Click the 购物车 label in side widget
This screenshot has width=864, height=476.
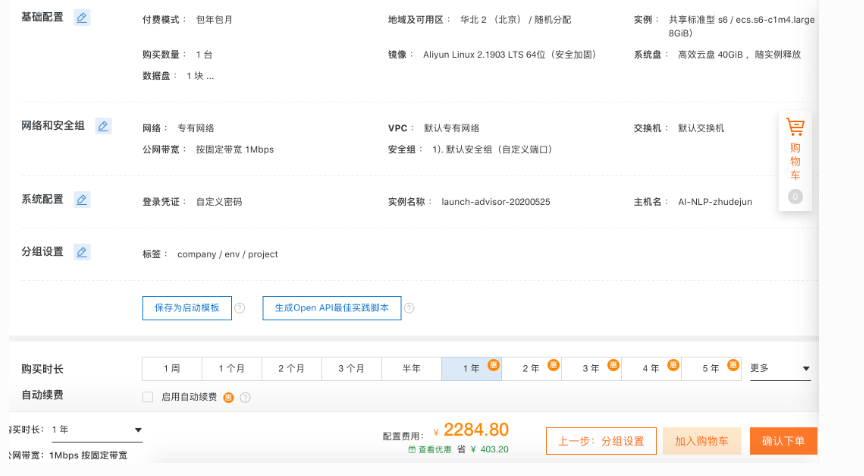[795, 161]
